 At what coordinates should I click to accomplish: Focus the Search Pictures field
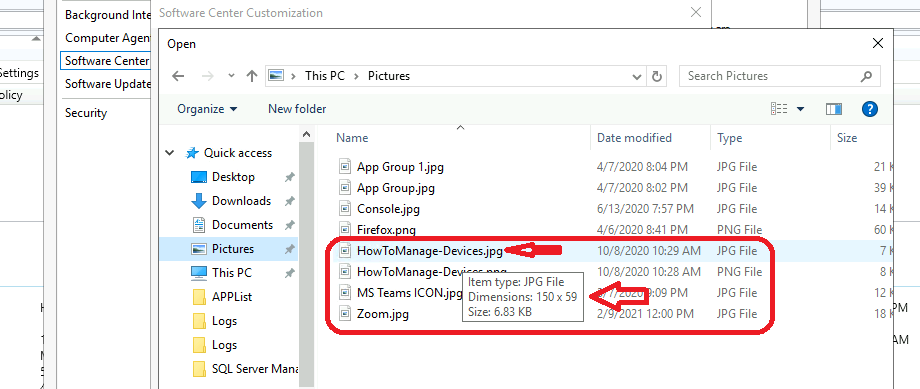coord(779,76)
